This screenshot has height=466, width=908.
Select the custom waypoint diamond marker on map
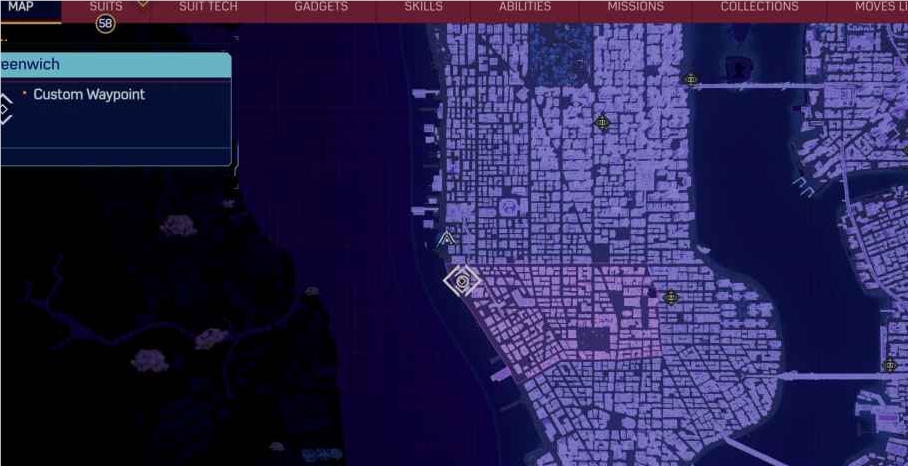pyautogui.click(x=462, y=281)
